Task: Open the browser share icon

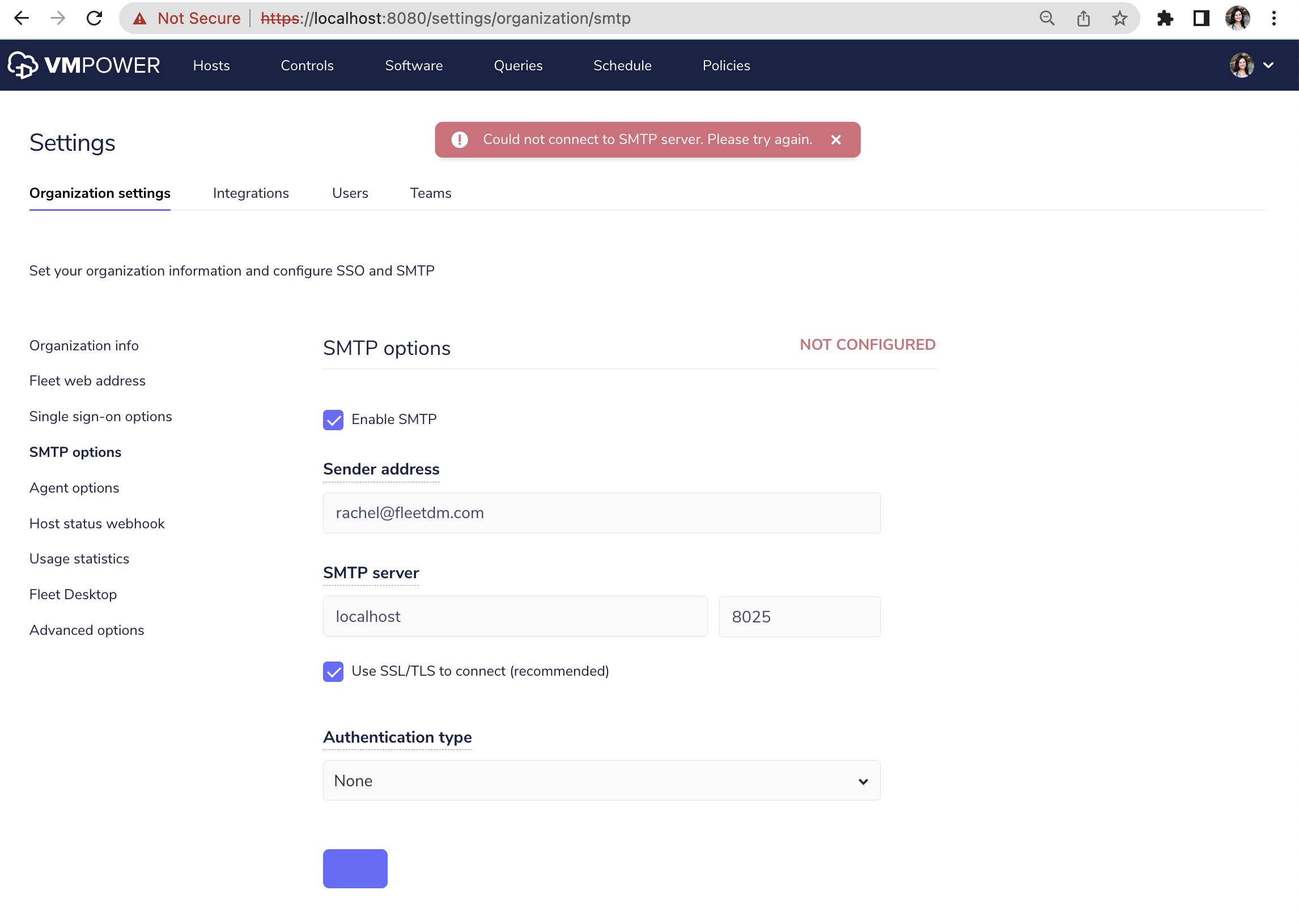Action: tap(1083, 18)
